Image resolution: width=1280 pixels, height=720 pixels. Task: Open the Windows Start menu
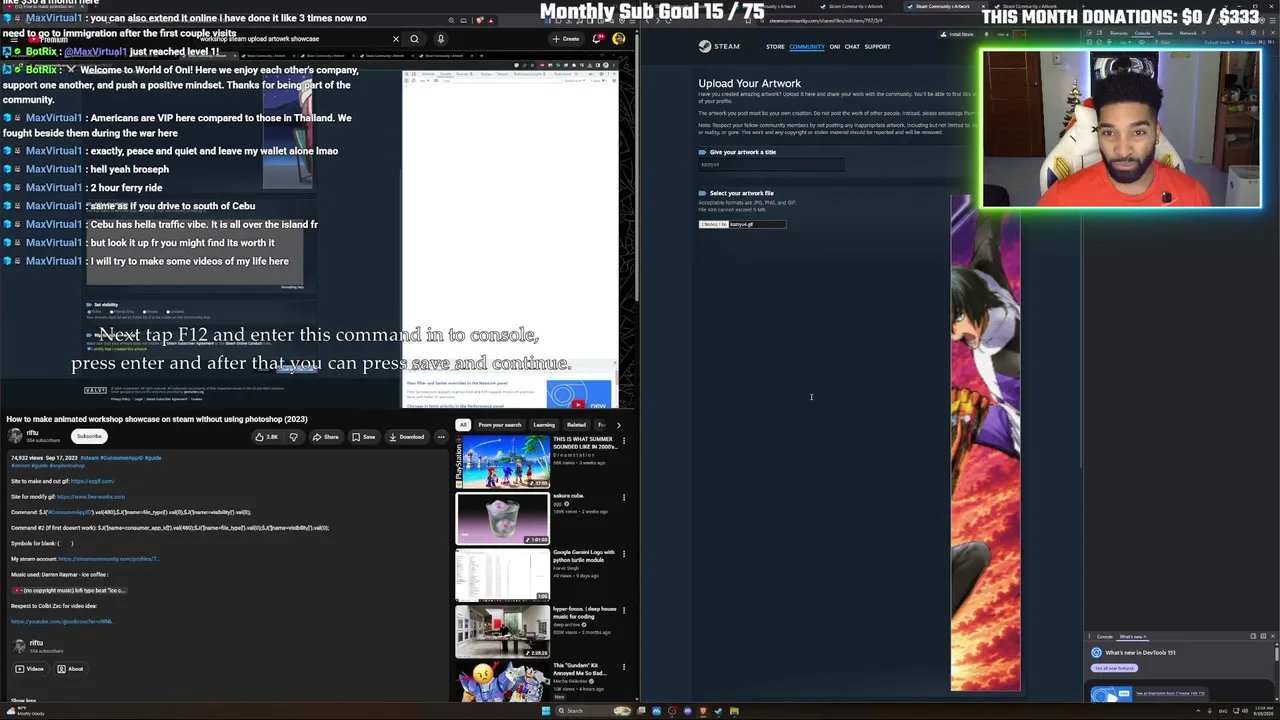click(546, 711)
